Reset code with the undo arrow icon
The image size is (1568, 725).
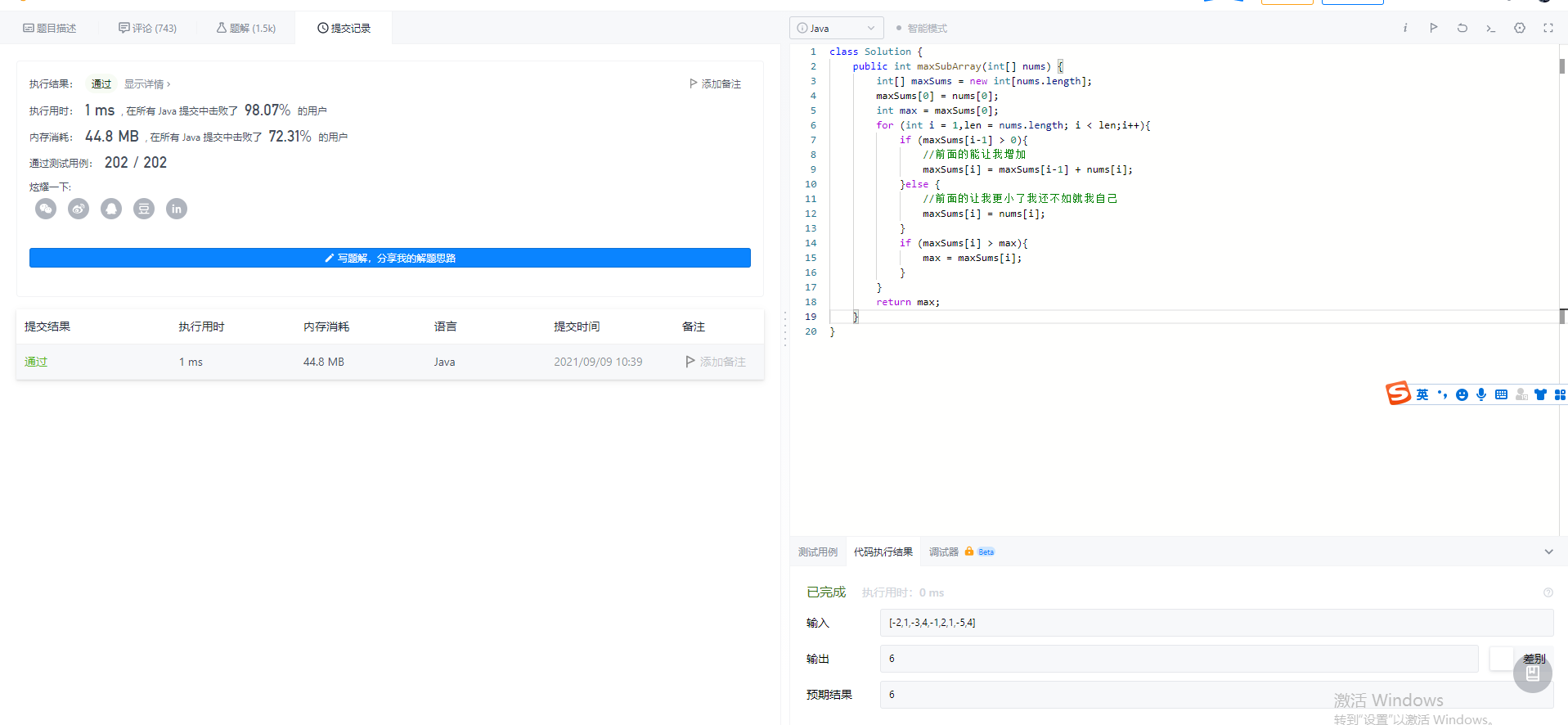pos(1462,28)
